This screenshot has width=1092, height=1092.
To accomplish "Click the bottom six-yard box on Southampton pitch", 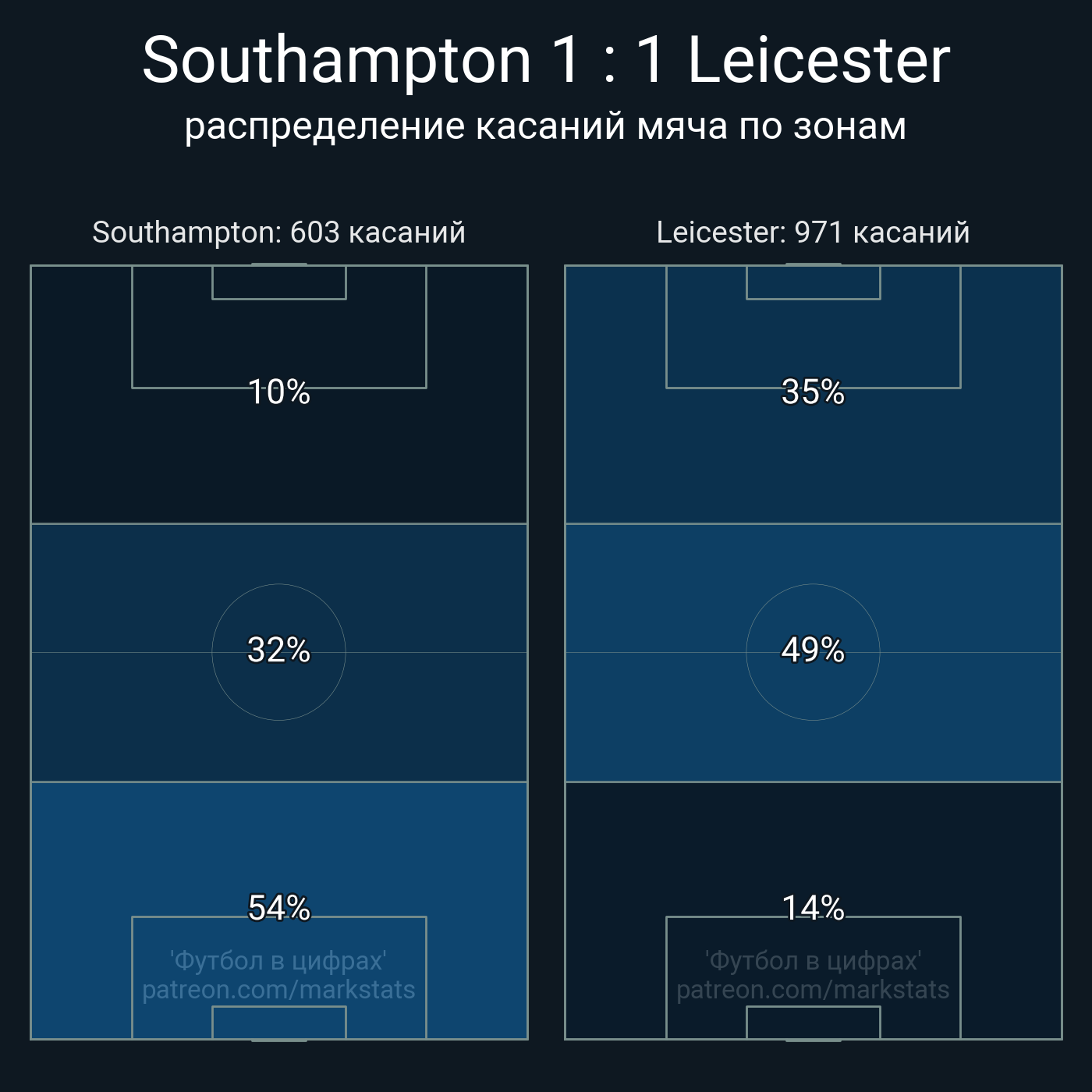I will pyautogui.click(x=278, y=1023).
